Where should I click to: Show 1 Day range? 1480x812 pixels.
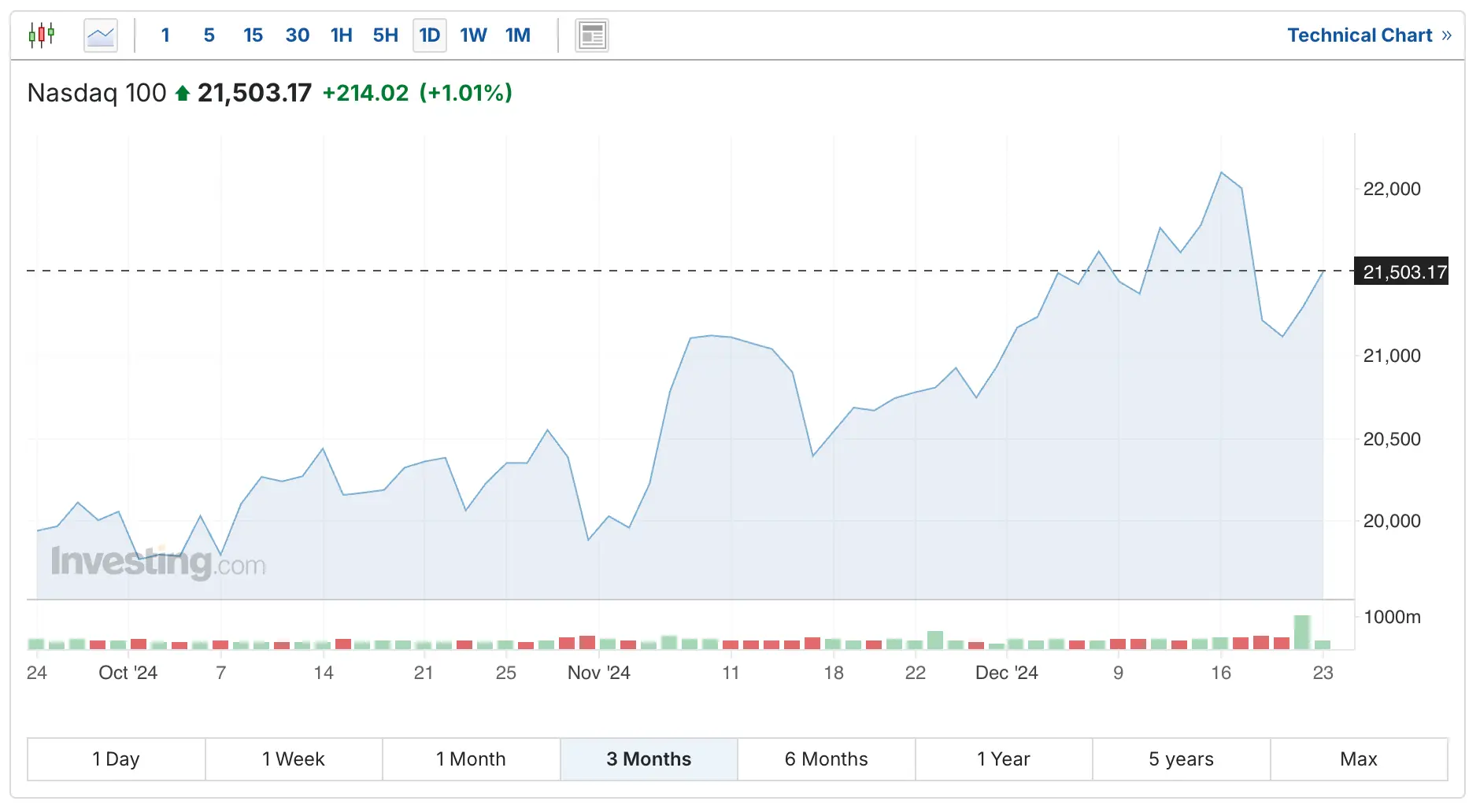tap(117, 759)
